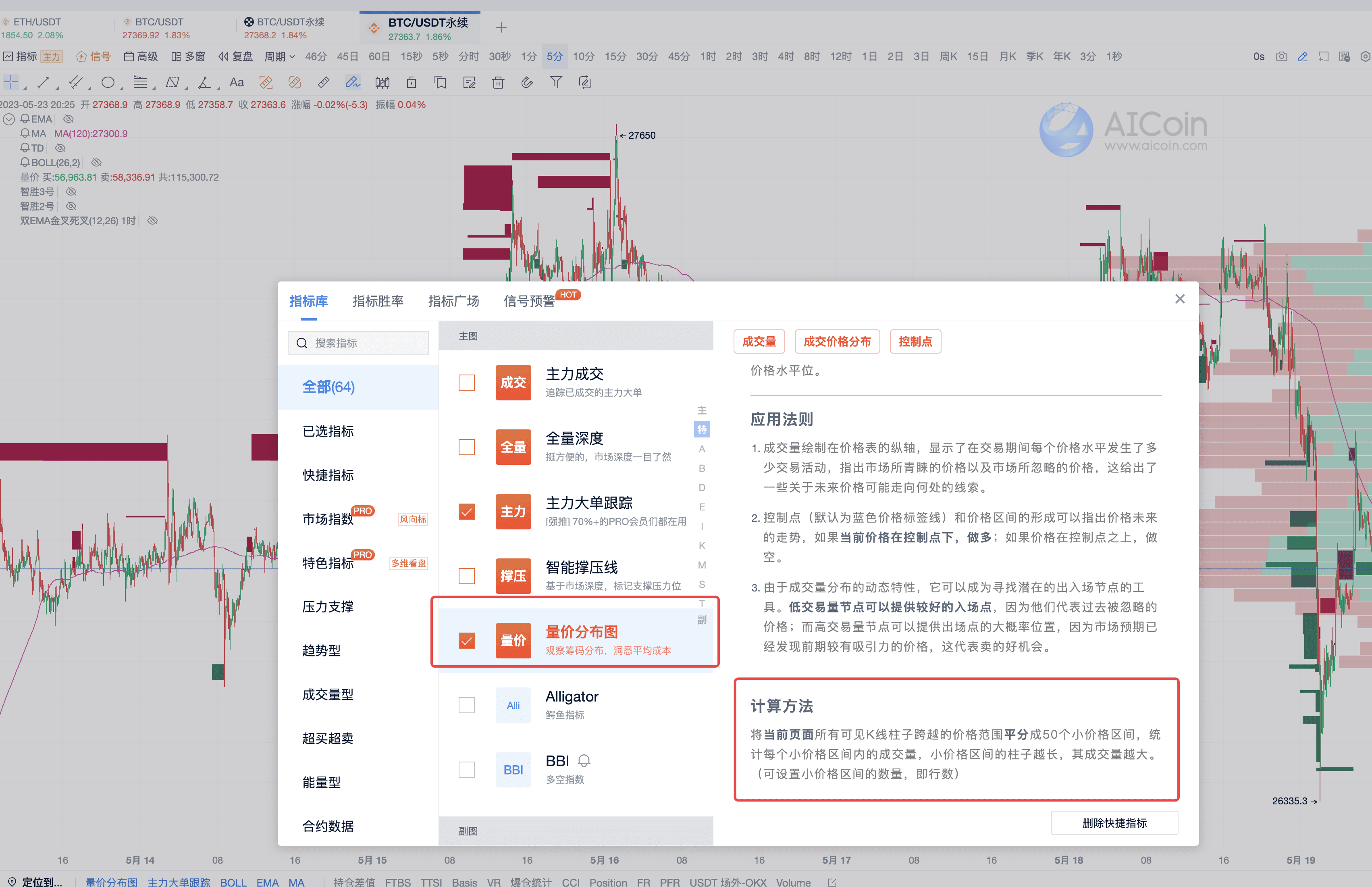Check the BBI indicator checkbox
The image size is (1372, 887).
(x=466, y=770)
